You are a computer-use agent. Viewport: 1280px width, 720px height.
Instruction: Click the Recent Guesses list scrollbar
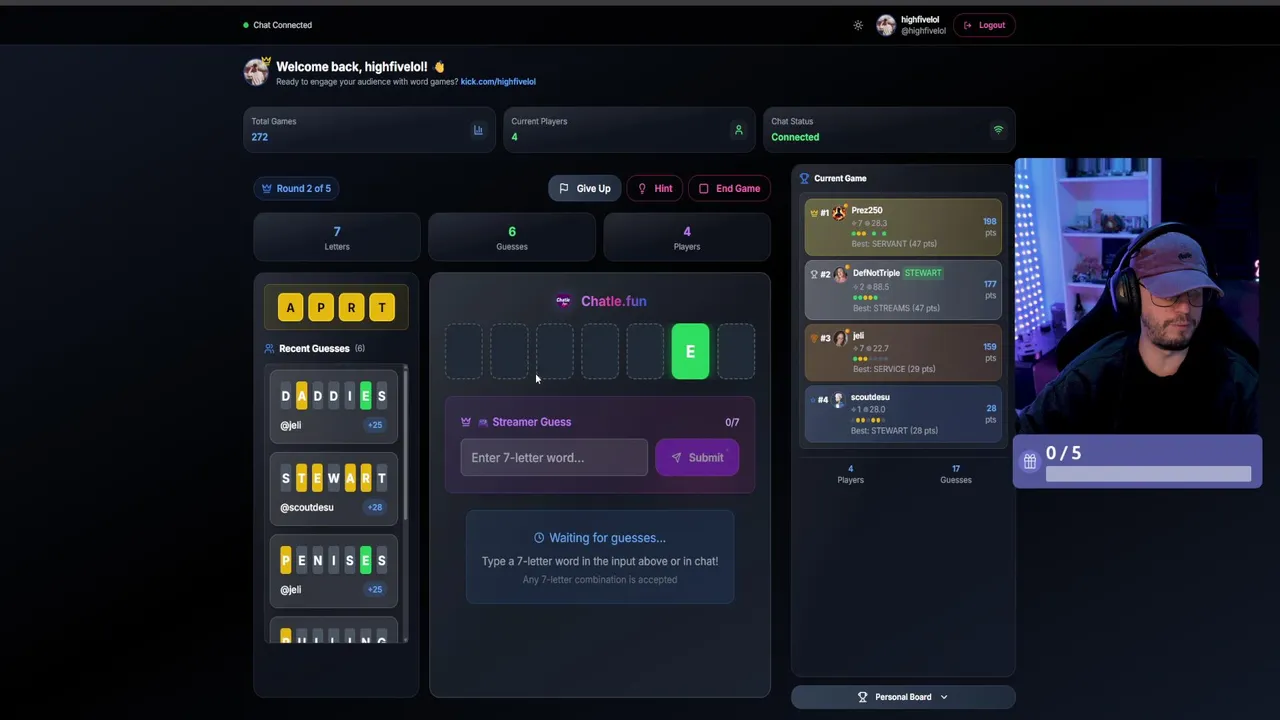click(405, 445)
